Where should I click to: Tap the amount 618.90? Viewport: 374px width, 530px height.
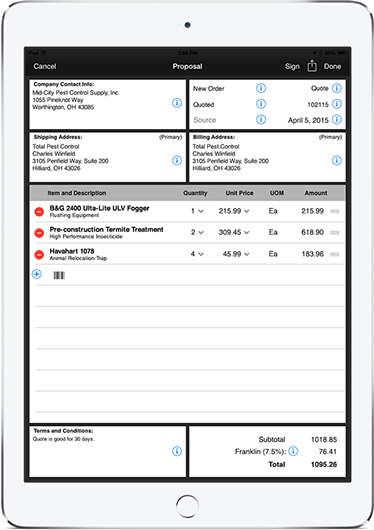click(x=312, y=232)
